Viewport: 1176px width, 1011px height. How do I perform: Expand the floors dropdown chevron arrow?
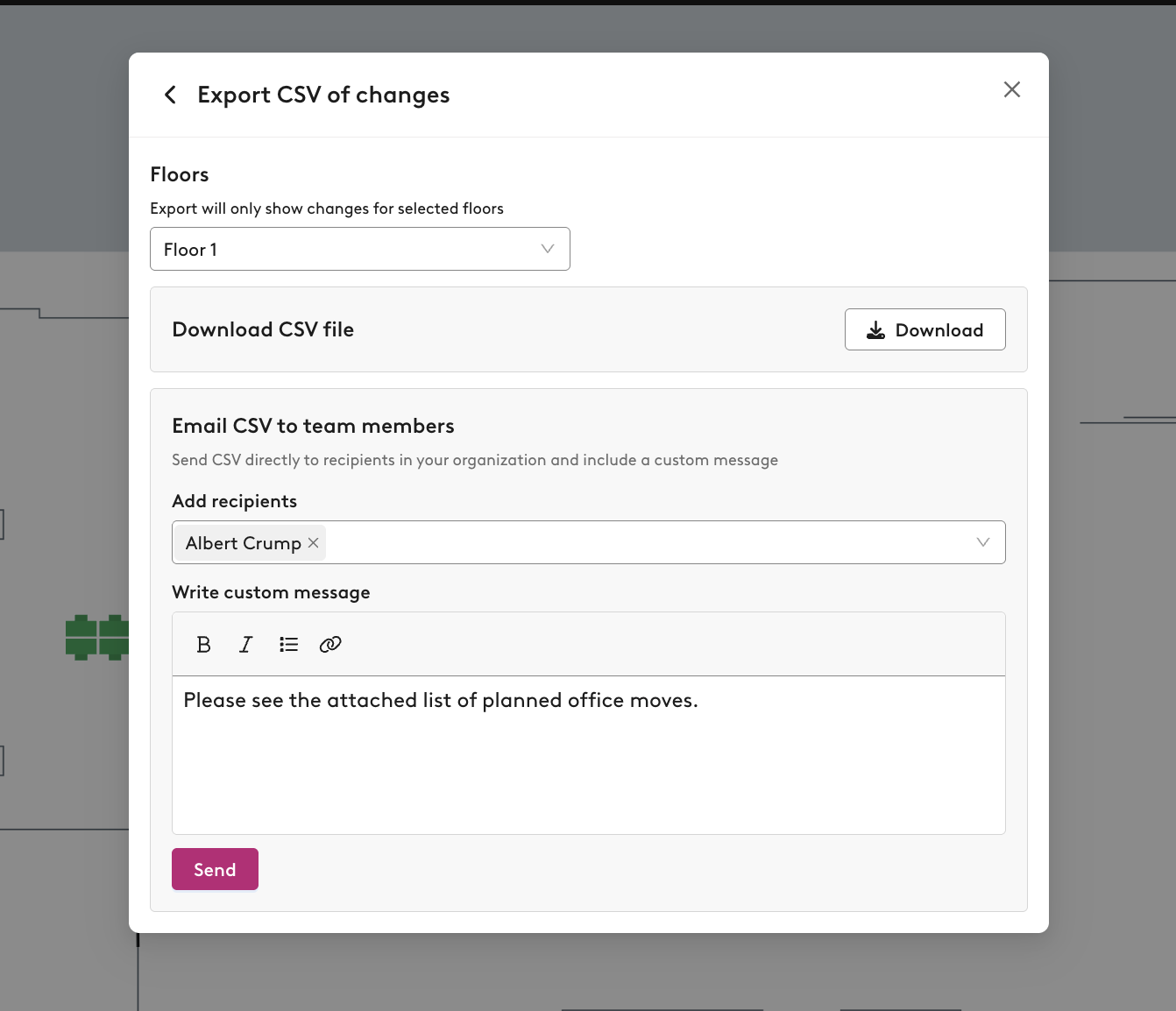coord(548,249)
